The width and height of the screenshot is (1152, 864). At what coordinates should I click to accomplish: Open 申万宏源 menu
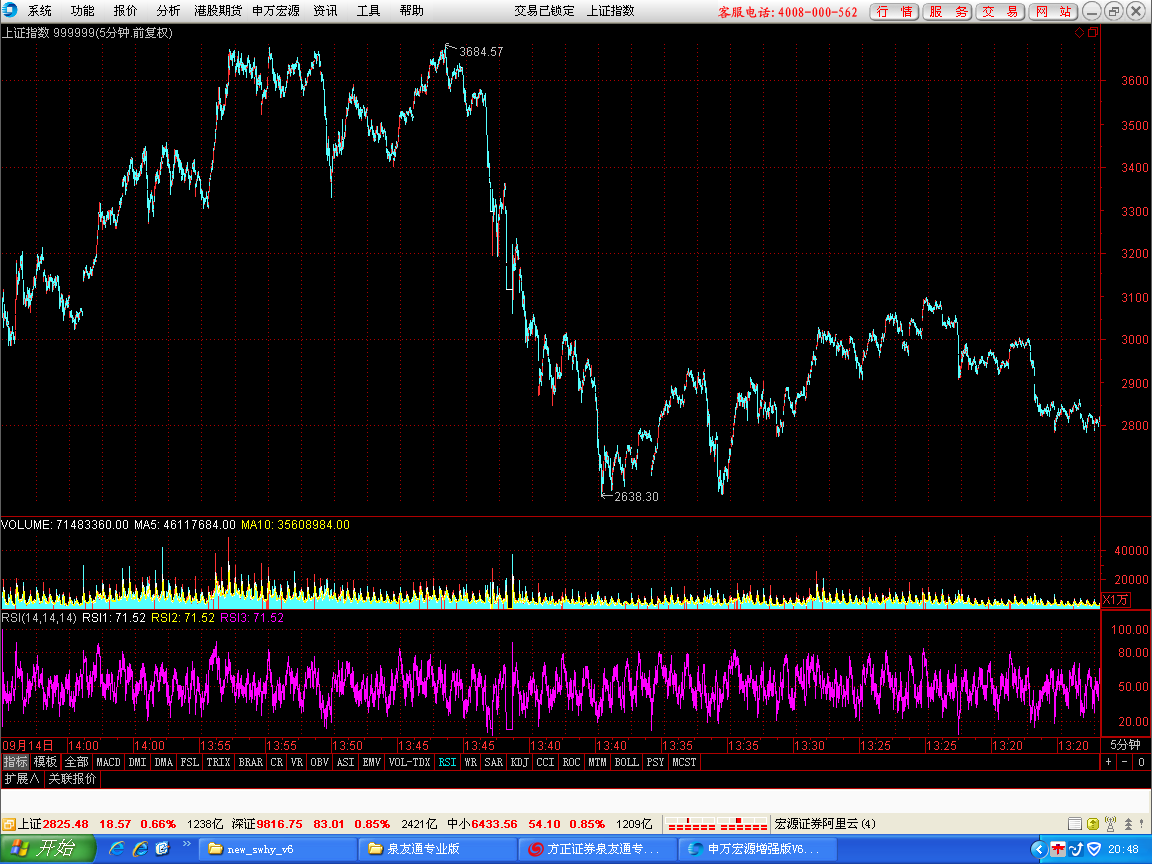click(x=276, y=11)
